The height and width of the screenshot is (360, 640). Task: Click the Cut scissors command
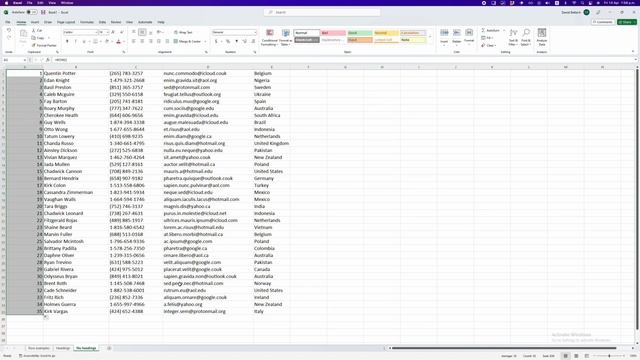[37, 31]
